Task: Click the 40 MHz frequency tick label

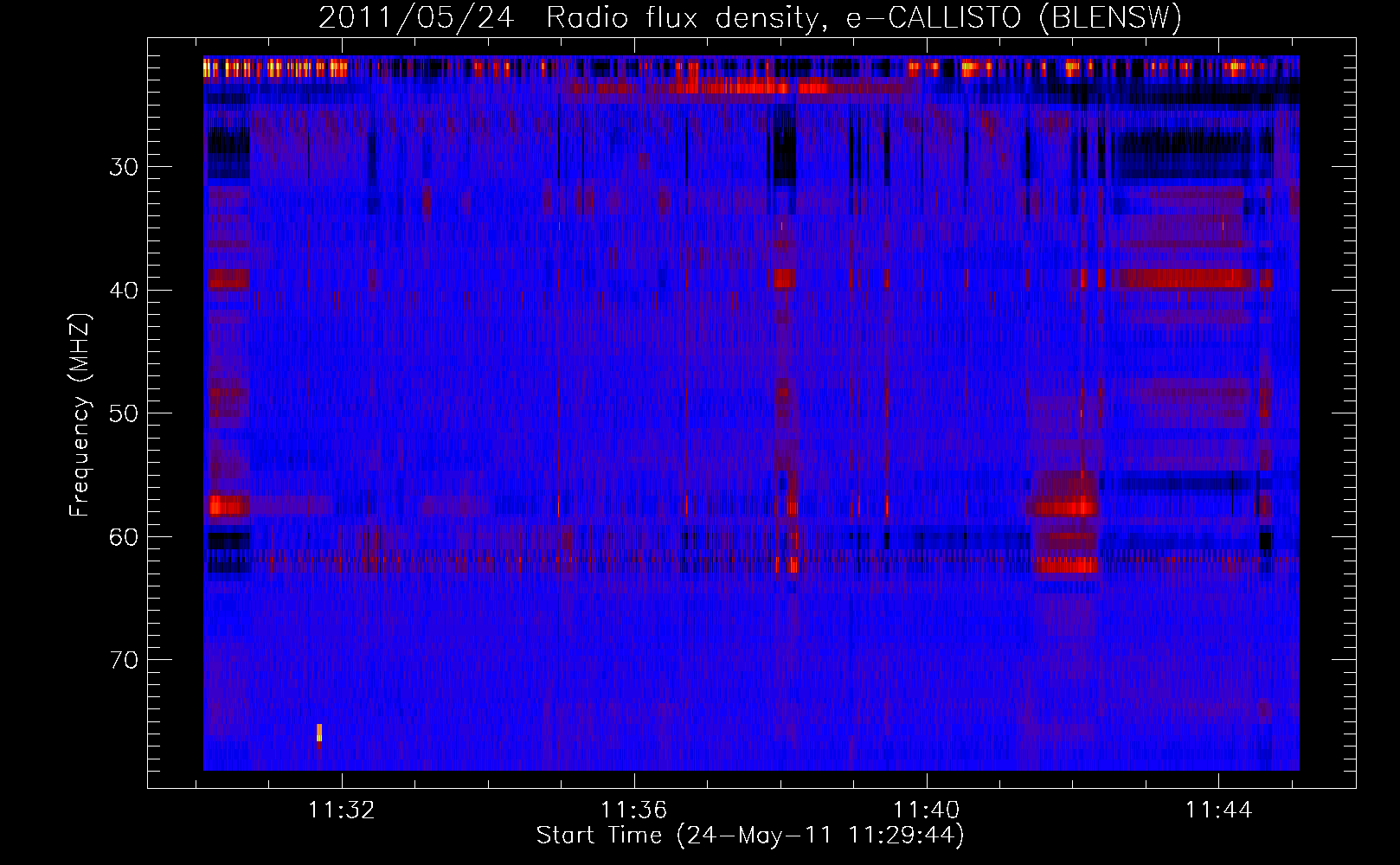Action: (x=124, y=291)
